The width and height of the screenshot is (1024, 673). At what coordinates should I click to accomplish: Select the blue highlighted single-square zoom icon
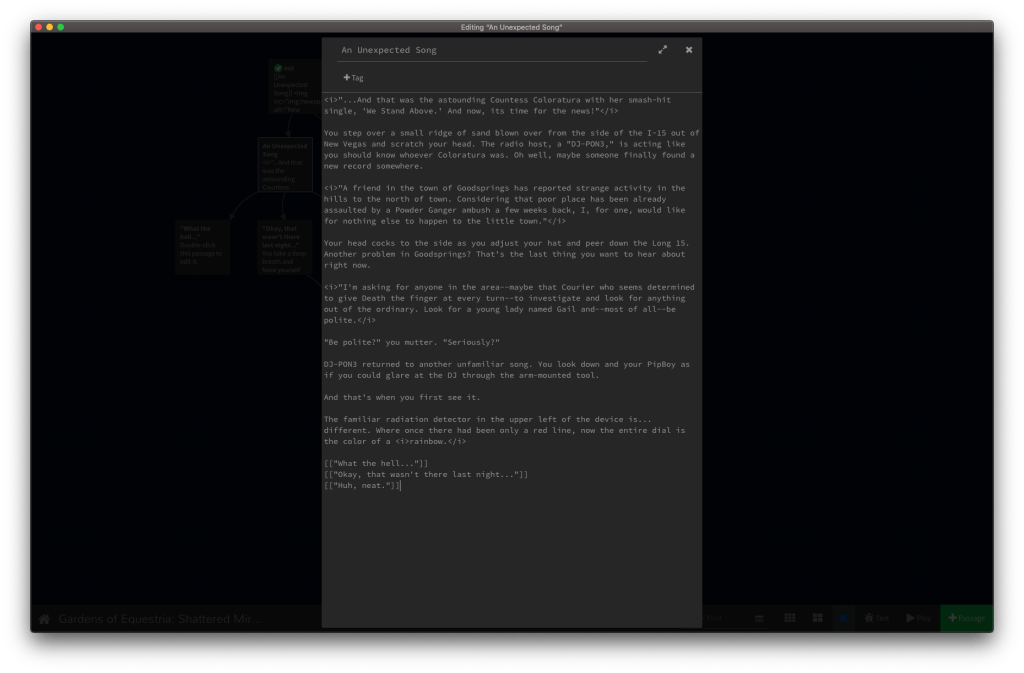[844, 619]
